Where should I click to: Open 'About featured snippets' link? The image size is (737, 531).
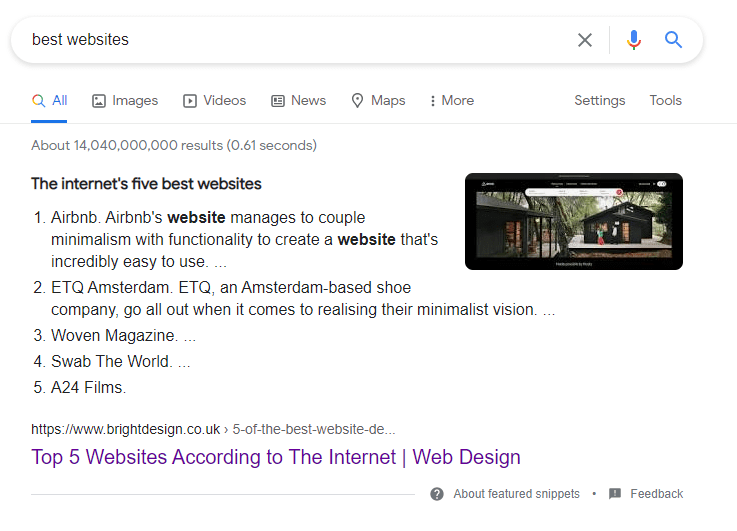click(x=517, y=494)
